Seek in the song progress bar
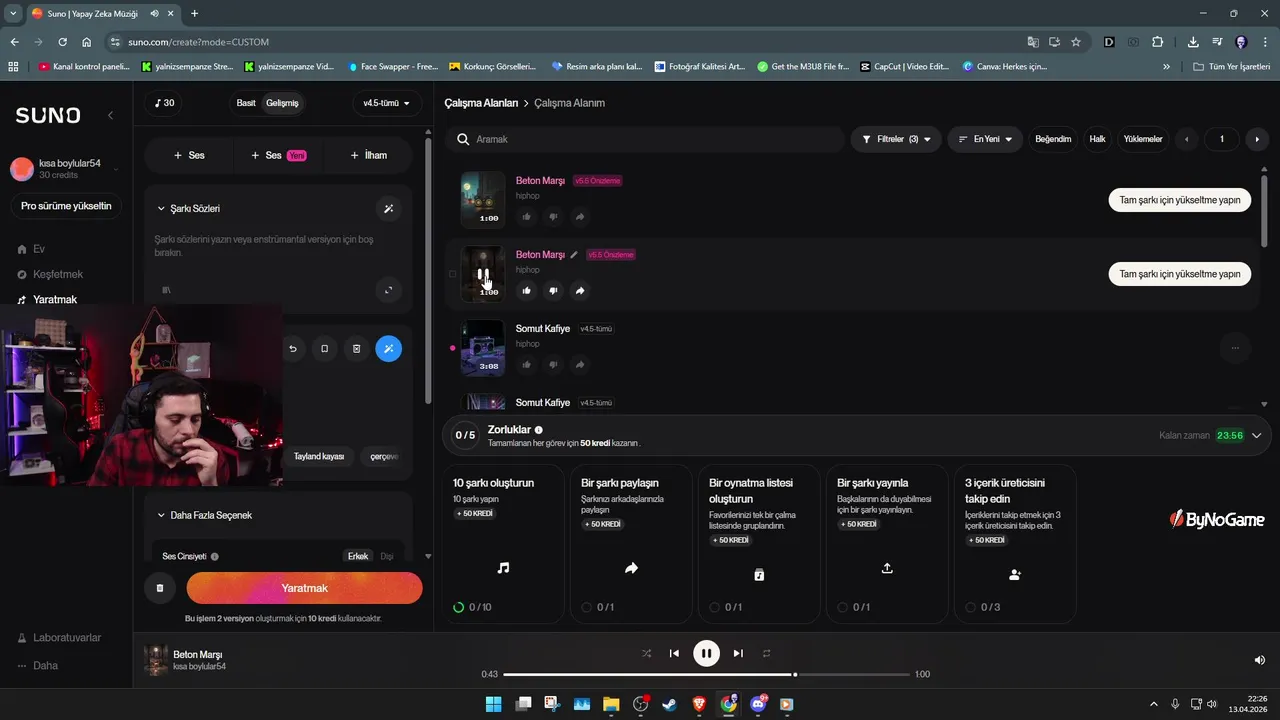This screenshot has height=720, width=1280. pyautogui.click(x=708, y=675)
